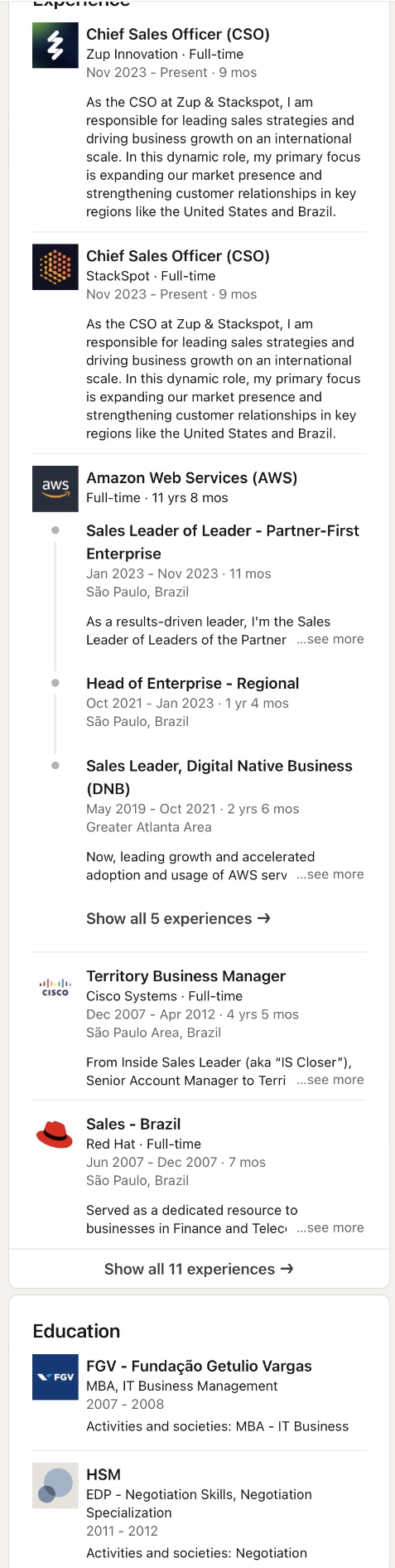The width and height of the screenshot is (395, 1568).
Task: Open the Amazon Web Services (AWS) company title
Action: (191, 477)
